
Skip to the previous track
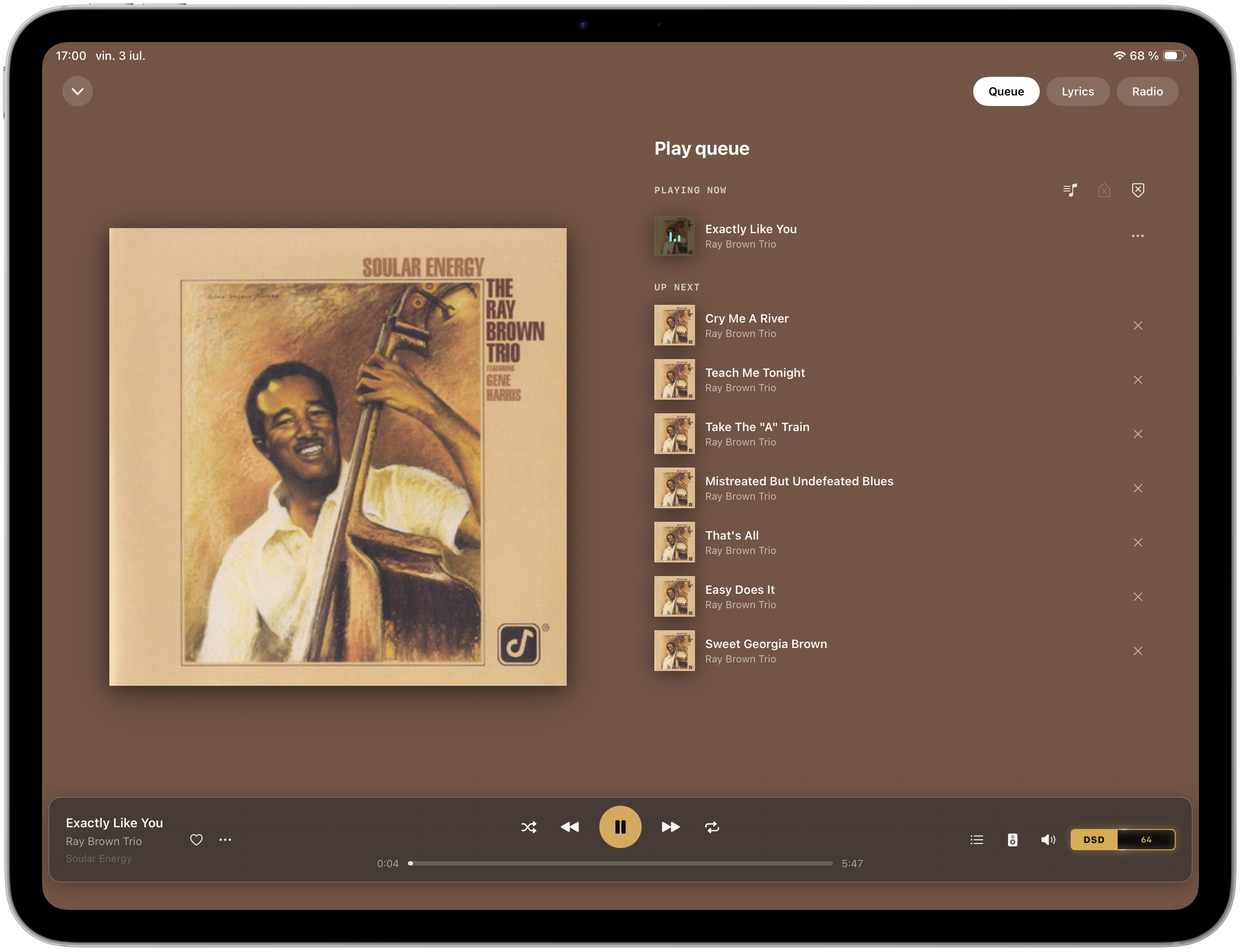[570, 828]
